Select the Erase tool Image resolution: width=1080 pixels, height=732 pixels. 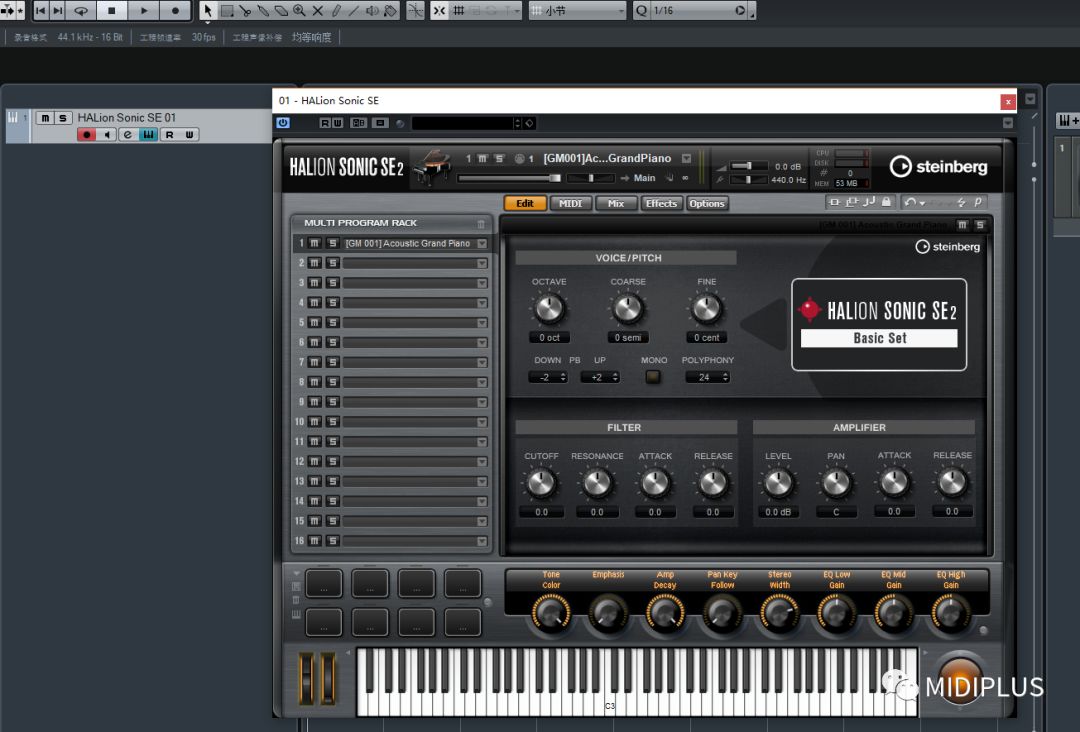pos(280,10)
